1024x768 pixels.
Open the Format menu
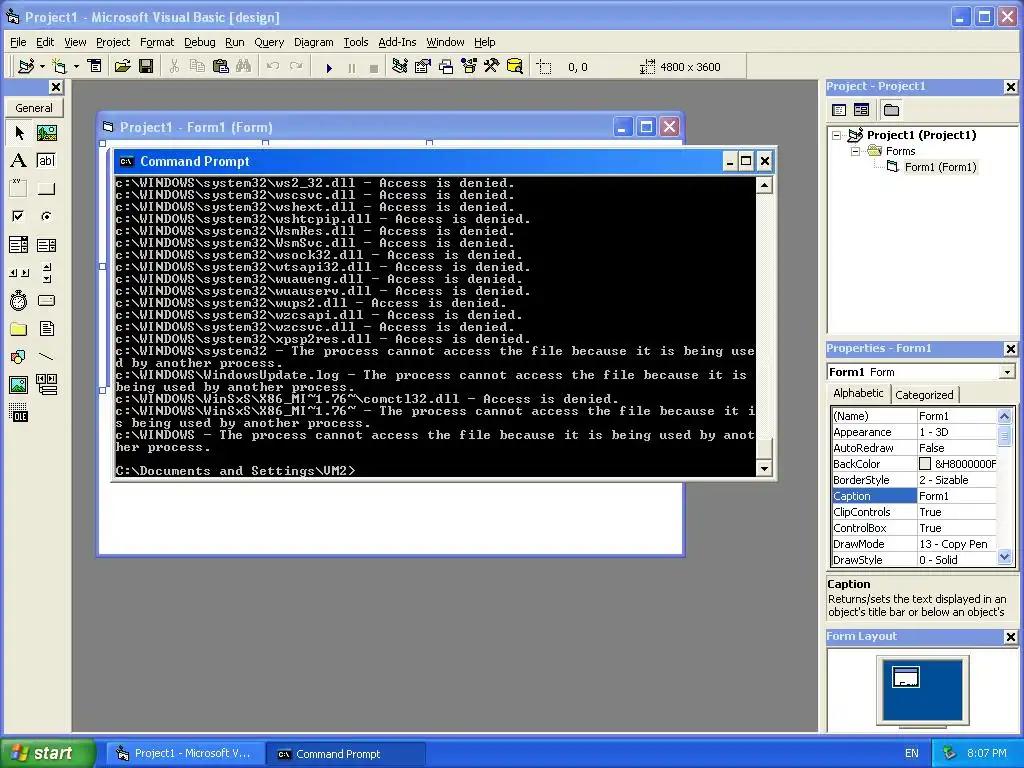click(x=157, y=42)
